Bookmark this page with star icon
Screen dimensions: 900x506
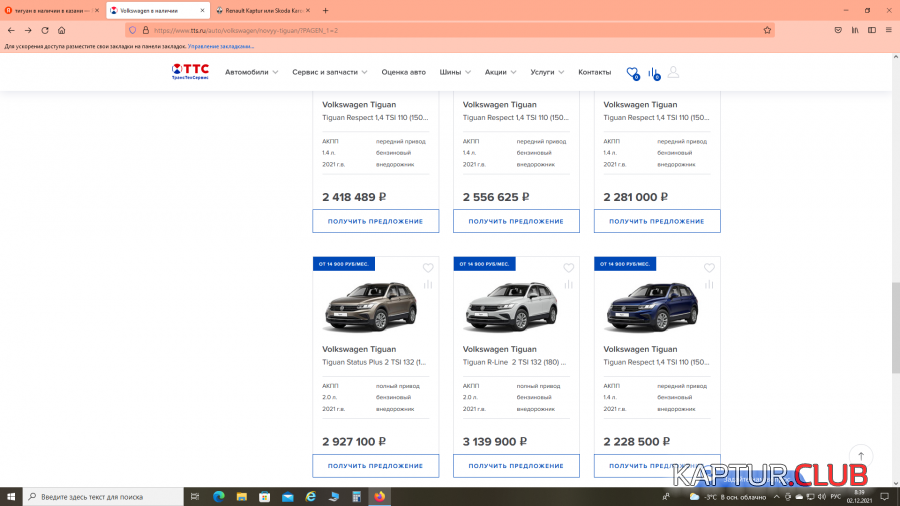pos(767,30)
